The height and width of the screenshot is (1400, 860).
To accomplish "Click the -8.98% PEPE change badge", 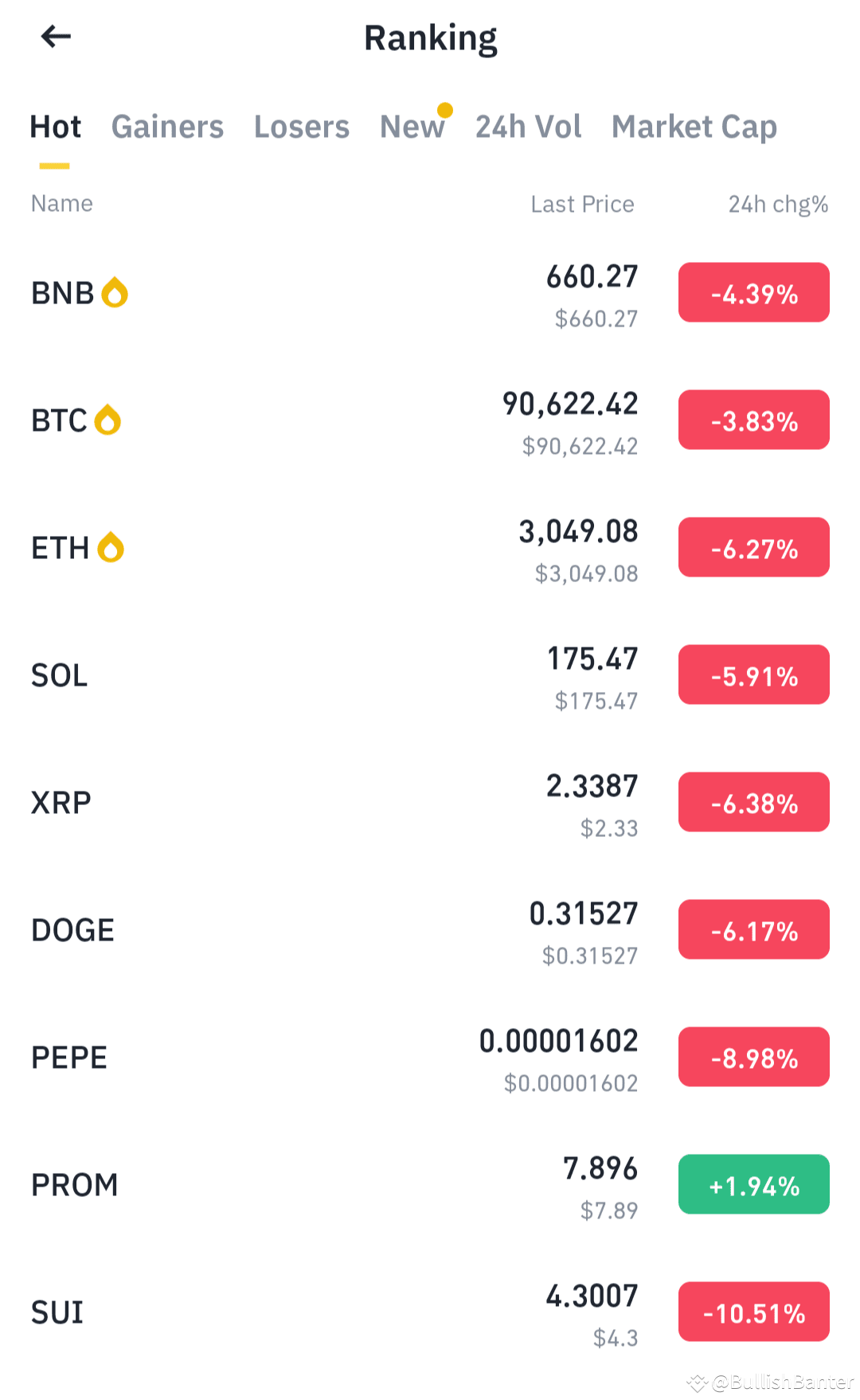I will pyautogui.click(x=754, y=1057).
